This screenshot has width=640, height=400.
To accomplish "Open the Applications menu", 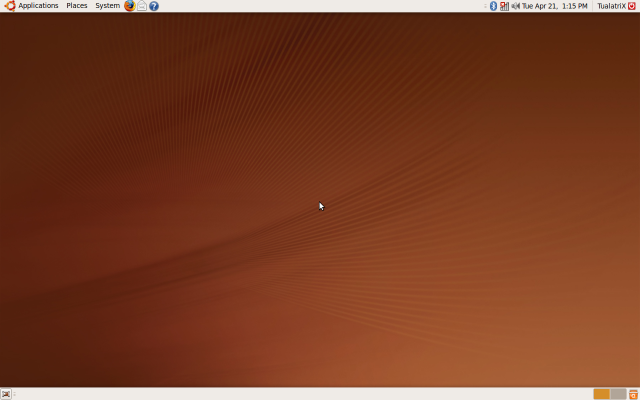I will [38, 6].
